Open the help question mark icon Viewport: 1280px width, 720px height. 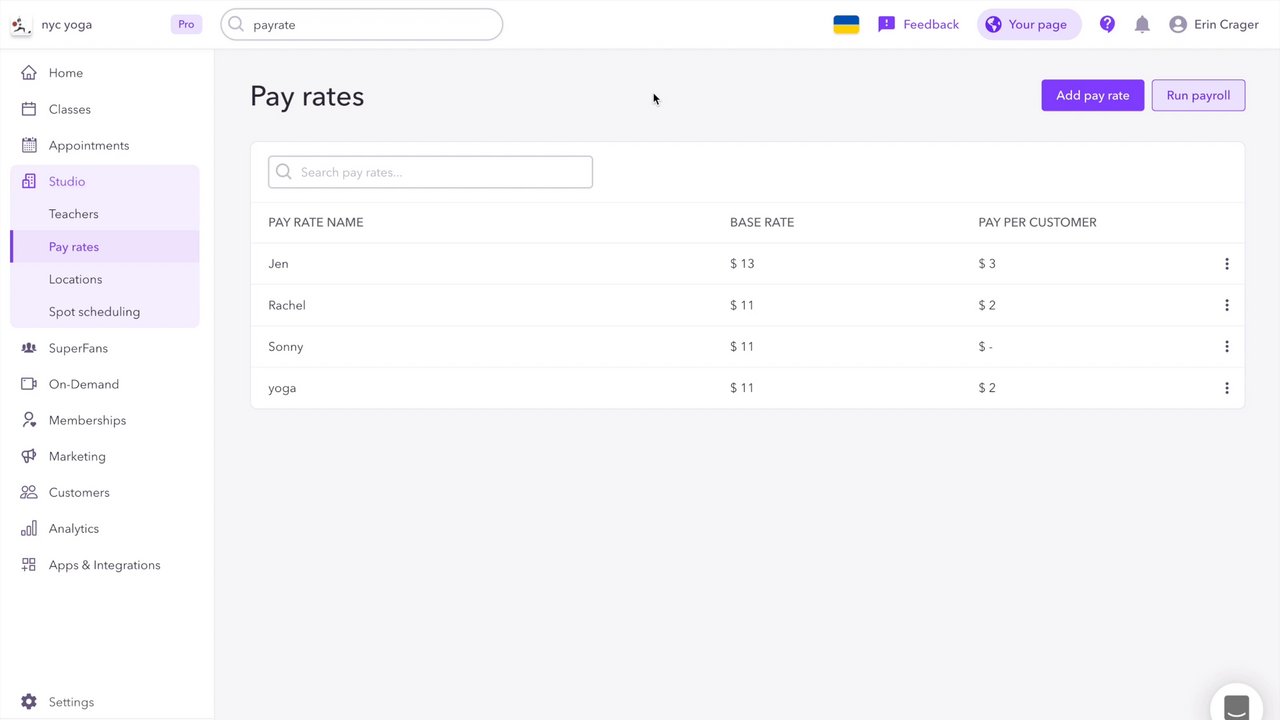(1107, 25)
